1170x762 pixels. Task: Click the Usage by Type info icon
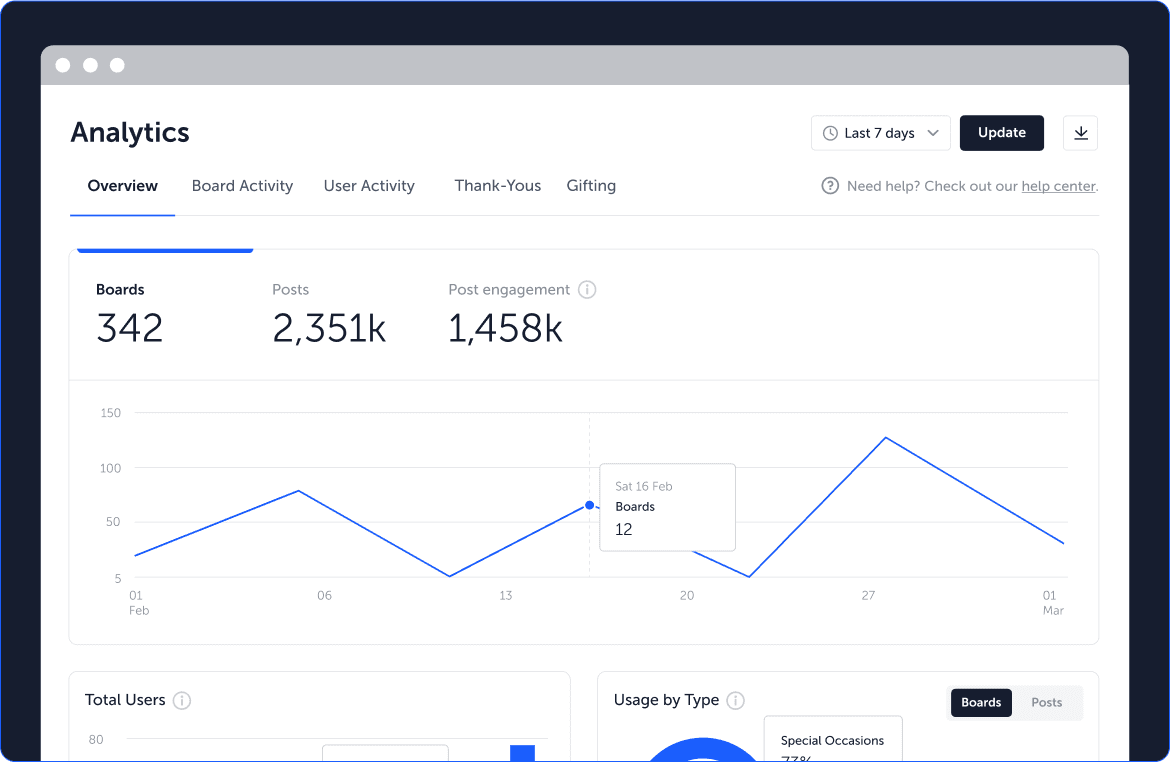[x=736, y=700]
